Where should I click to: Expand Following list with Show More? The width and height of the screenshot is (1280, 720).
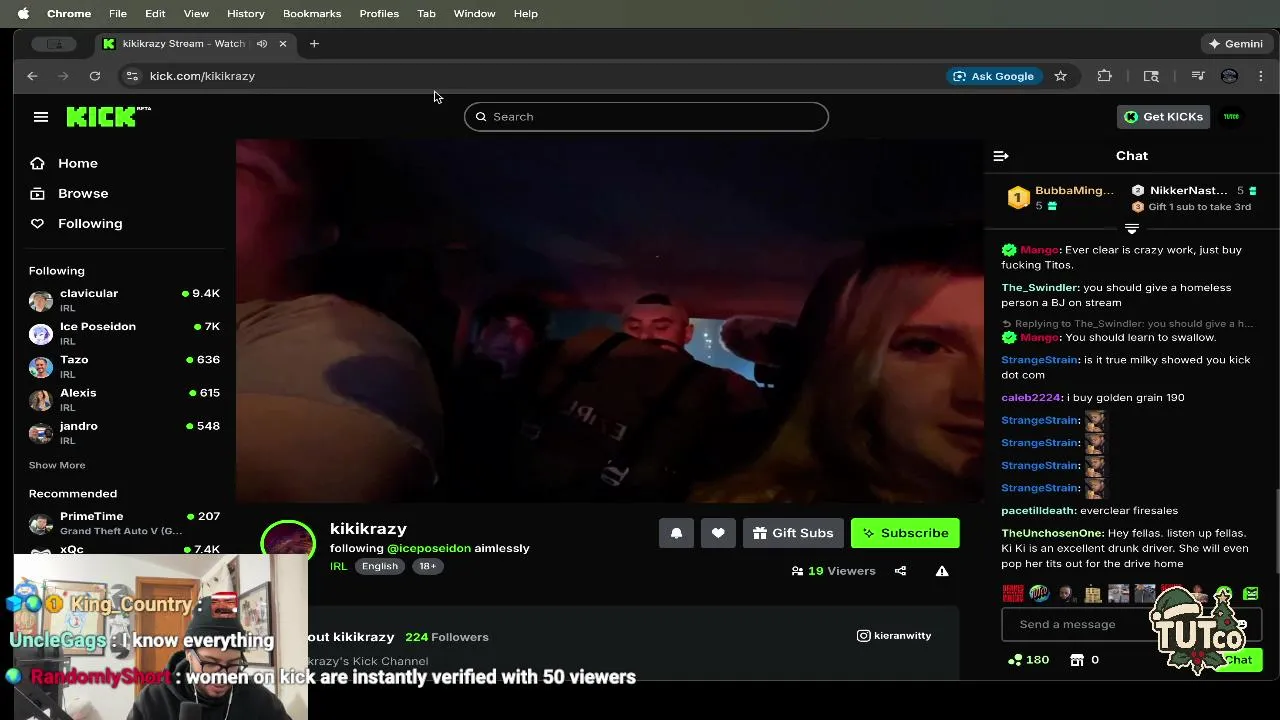click(57, 465)
